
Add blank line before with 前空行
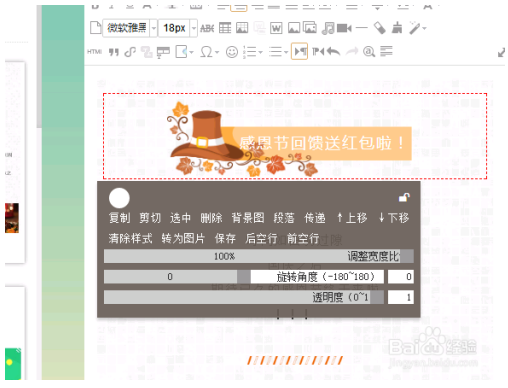[x=303, y=238]
